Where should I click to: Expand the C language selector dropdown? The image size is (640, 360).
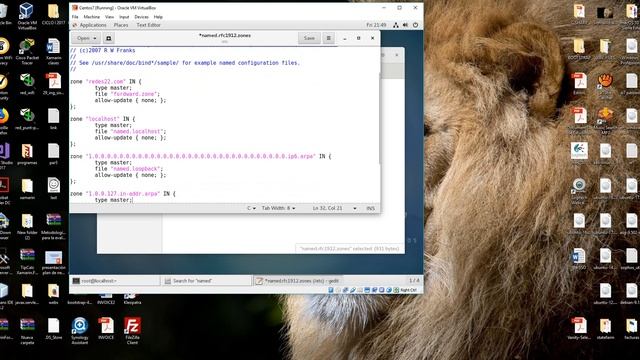[251, 208]
